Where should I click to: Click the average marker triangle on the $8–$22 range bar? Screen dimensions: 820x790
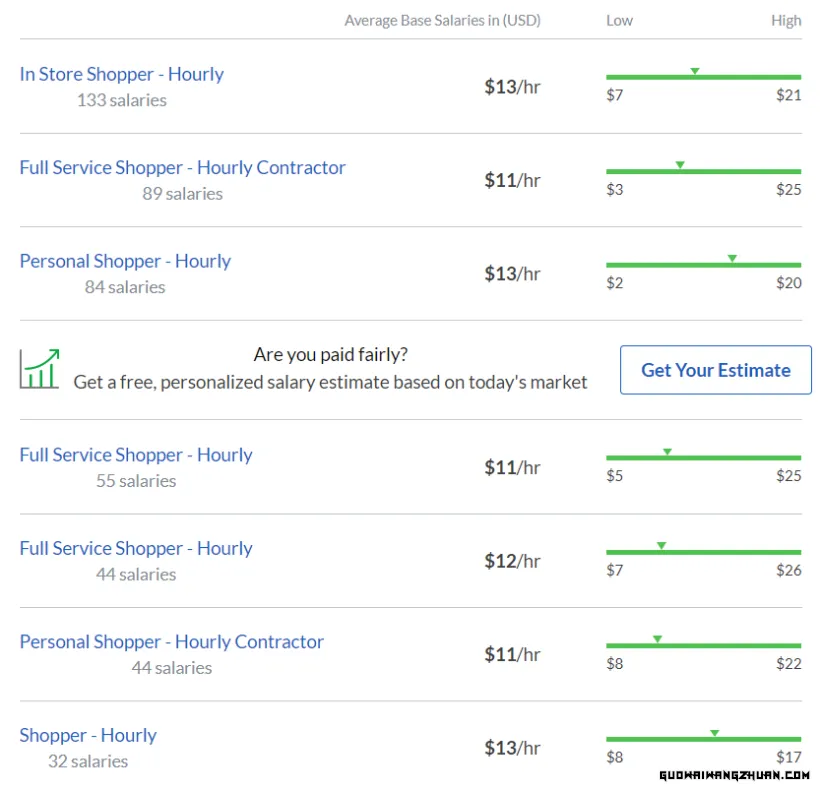657,639
